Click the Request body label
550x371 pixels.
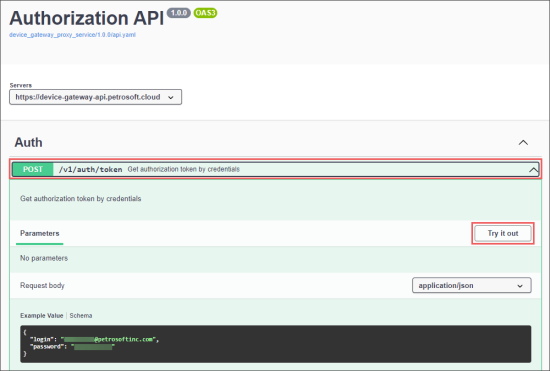point(42,285)
